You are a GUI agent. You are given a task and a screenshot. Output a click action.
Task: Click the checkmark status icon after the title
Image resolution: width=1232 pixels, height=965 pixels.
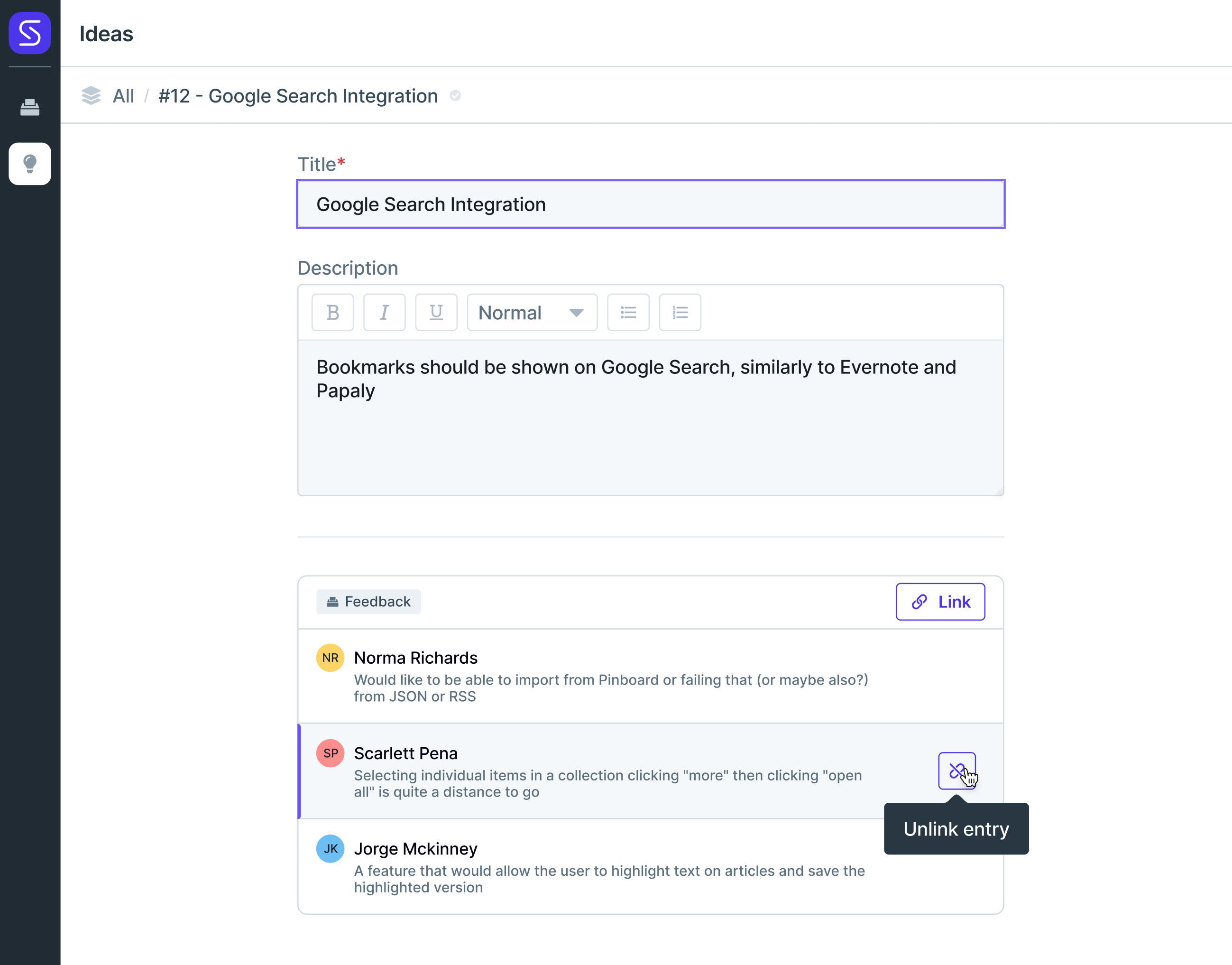coord(455,96)
